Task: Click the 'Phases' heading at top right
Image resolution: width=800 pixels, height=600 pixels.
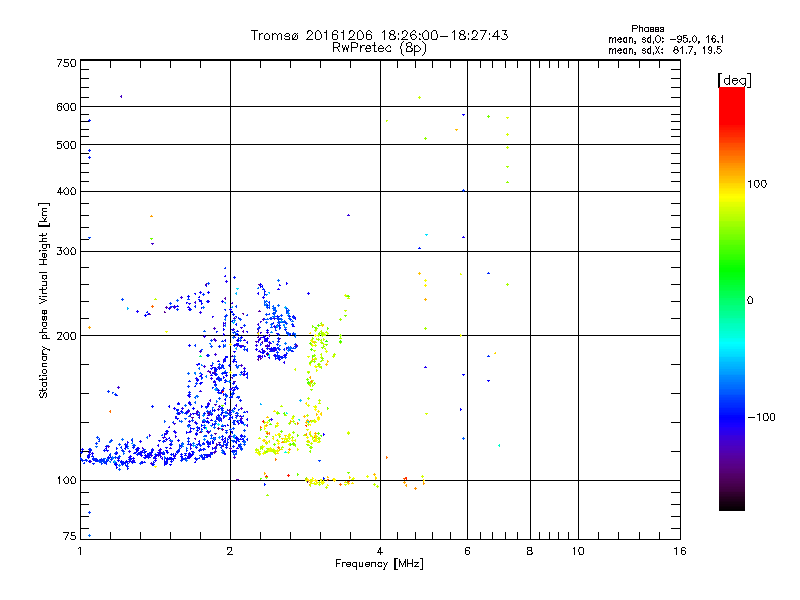Action: 647,29
